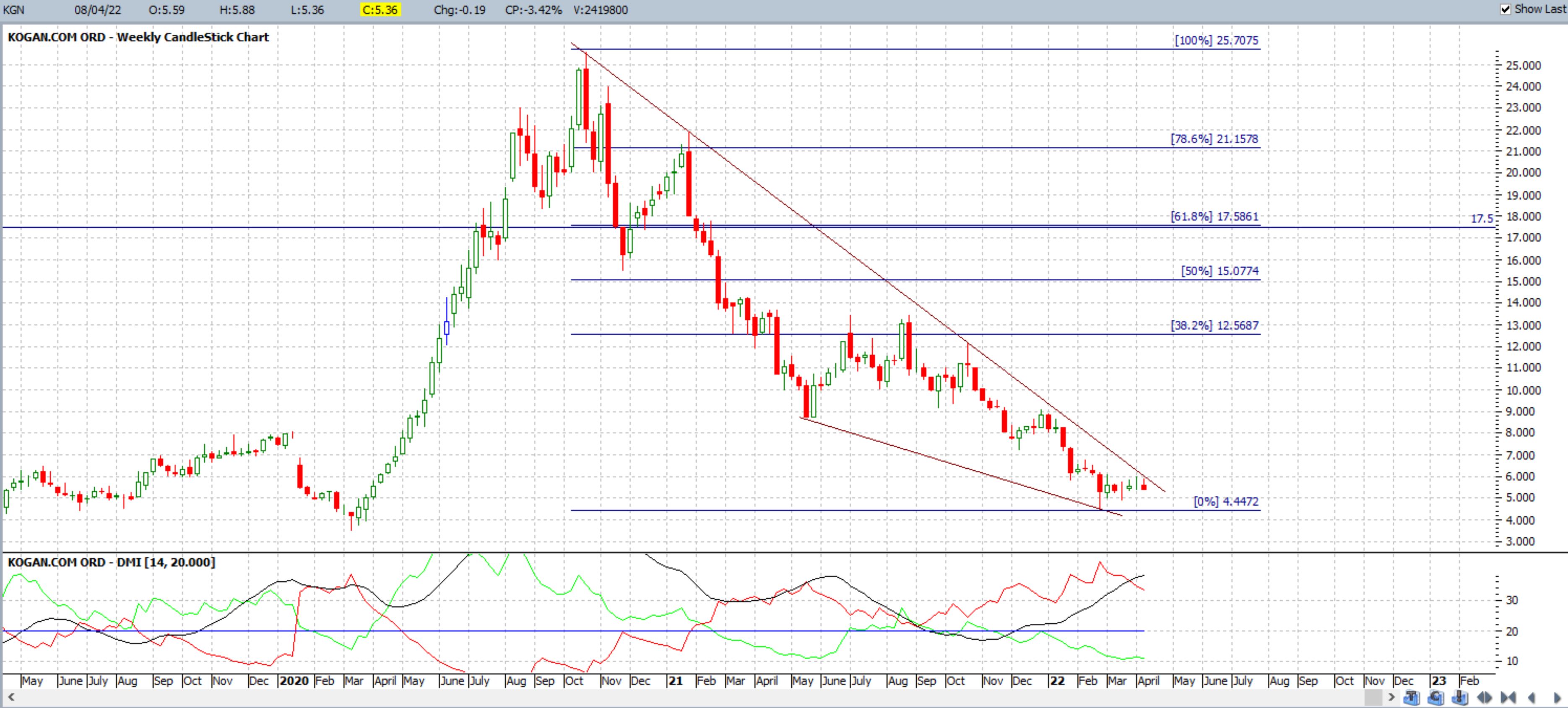Click the 17.5 horizontal line price label
The image size is (1568, 708).
[x=1482, y=218]
